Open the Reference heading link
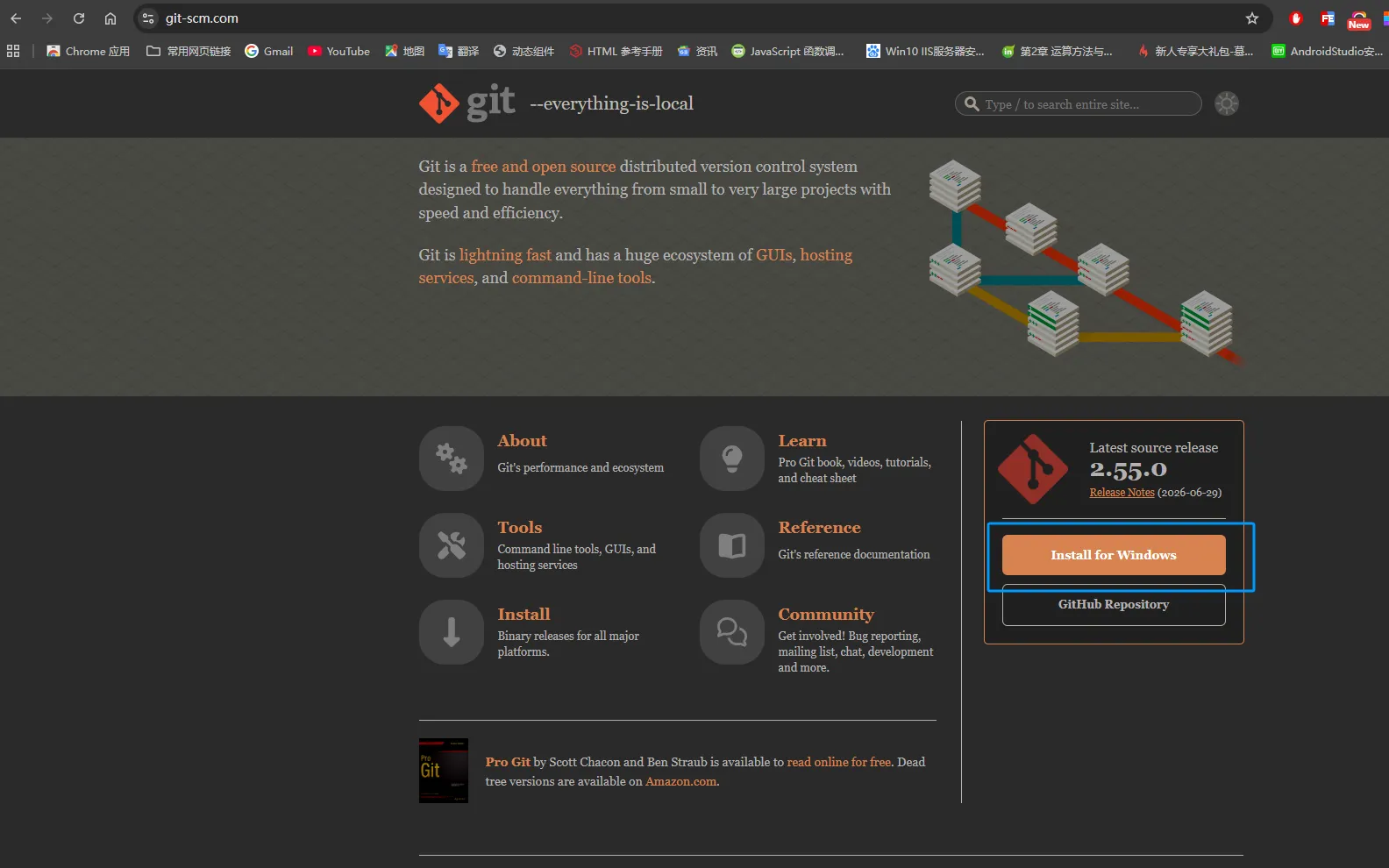Image resolution: width=1389 pixels, height=868 pixels. point(819,528)
